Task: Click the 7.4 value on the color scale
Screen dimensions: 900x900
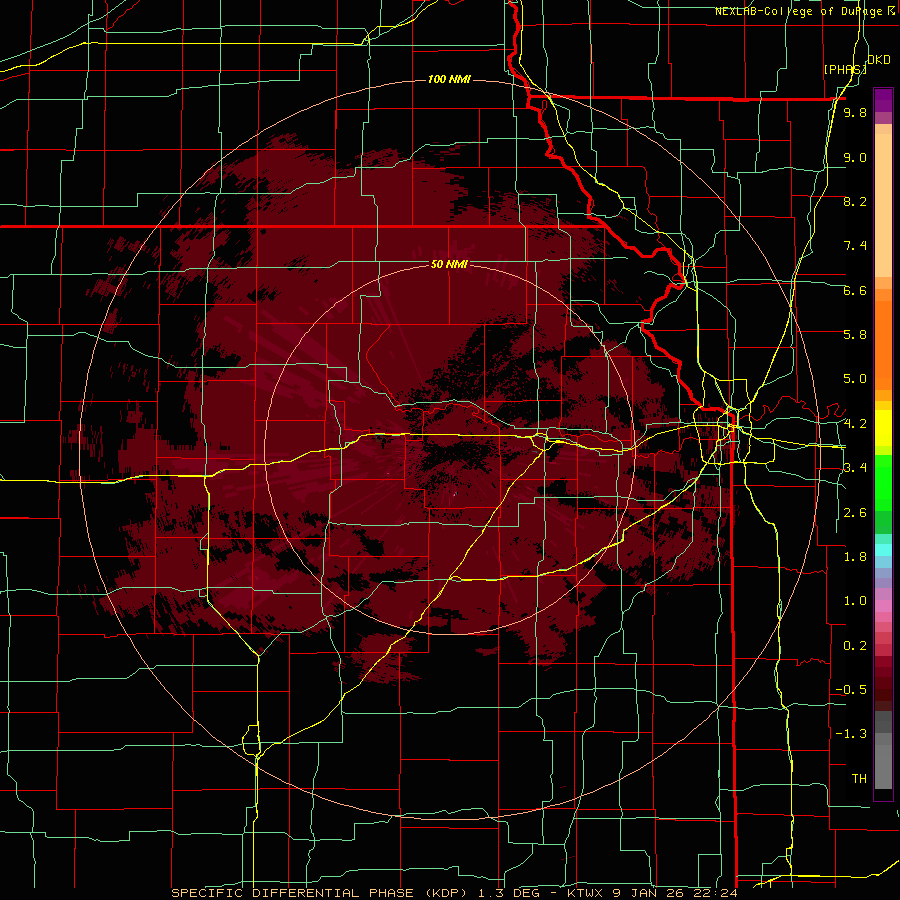Action: (855, 246)
